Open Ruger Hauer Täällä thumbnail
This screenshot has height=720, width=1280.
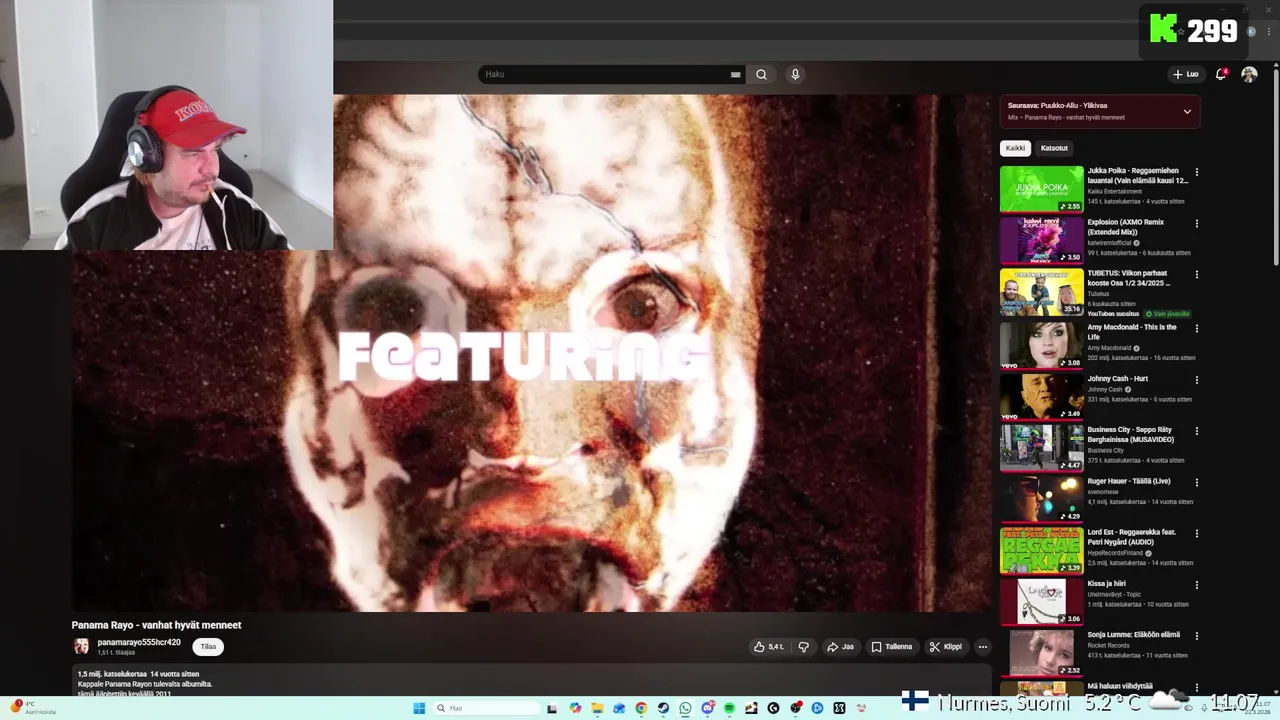(1041, 499)
